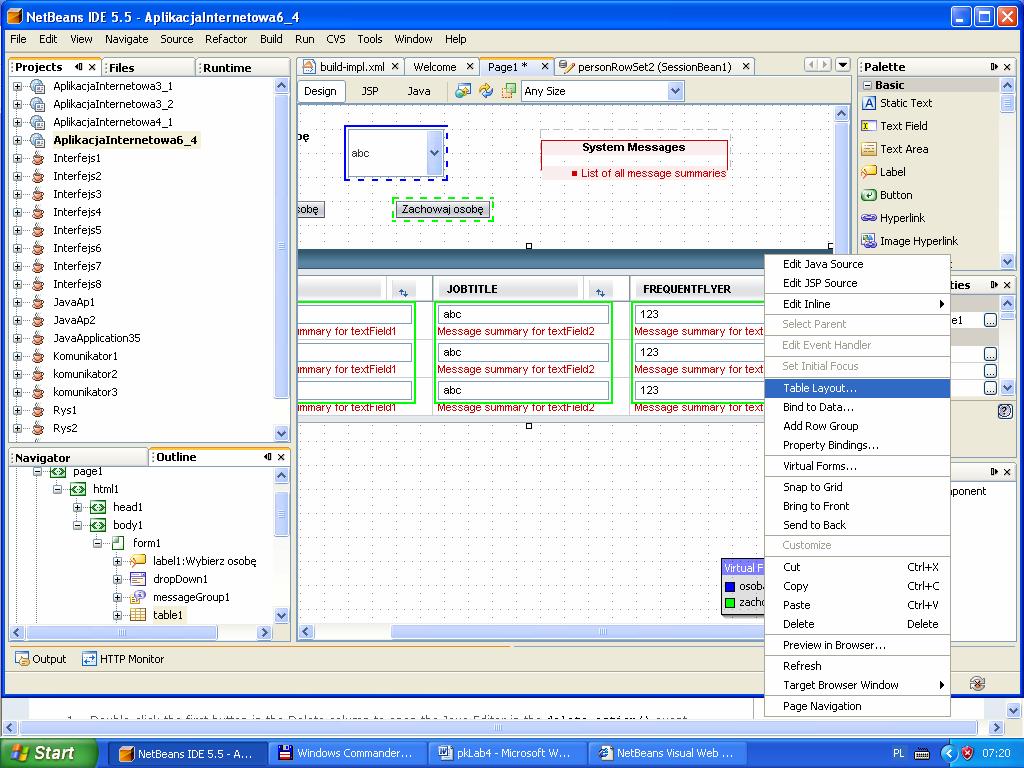The image size is (1024, 768).
Task: Choose Table Layout... from the context menu
Action: point(857,388)
